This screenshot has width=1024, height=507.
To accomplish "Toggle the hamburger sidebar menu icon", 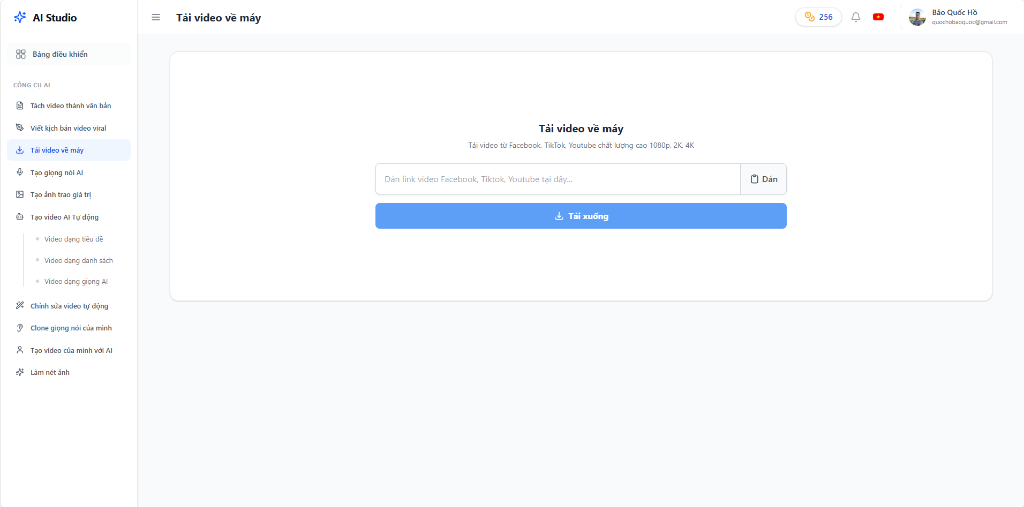I will coord(155,17).
